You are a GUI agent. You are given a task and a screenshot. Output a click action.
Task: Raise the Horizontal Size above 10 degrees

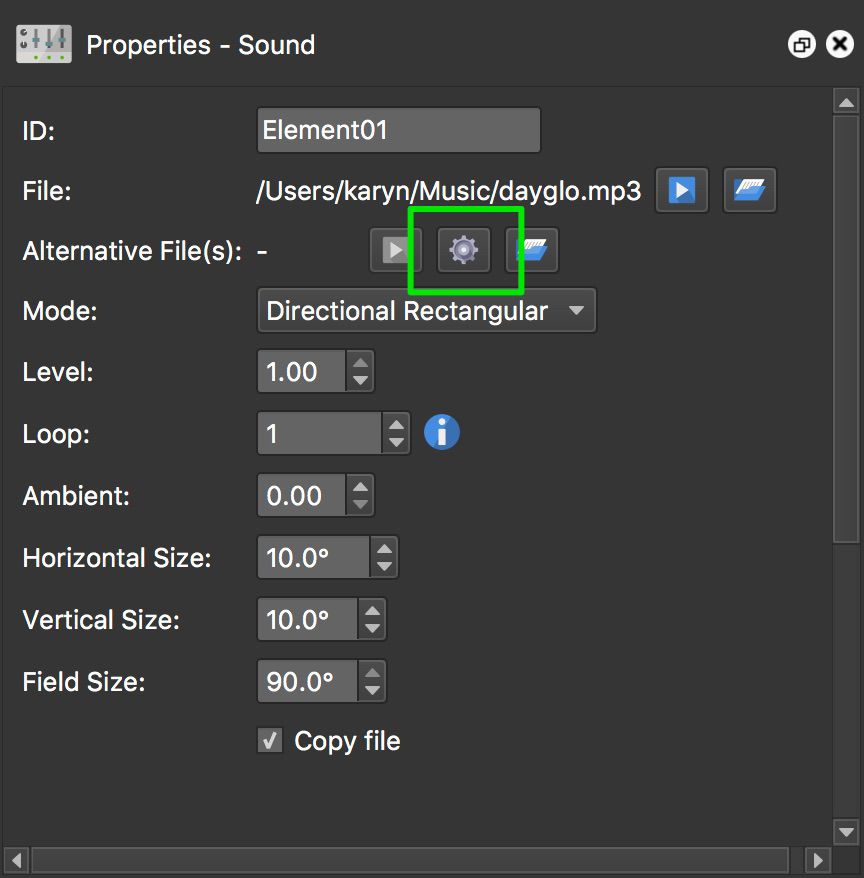point(383,550)
